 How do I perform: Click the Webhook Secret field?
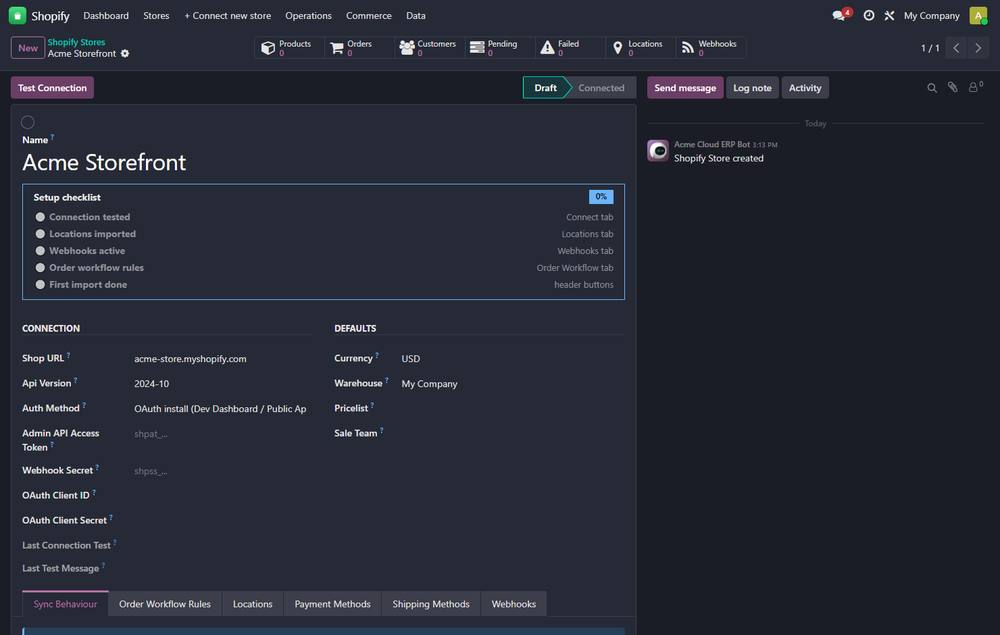pyautogui.click(x=221, y=471)
